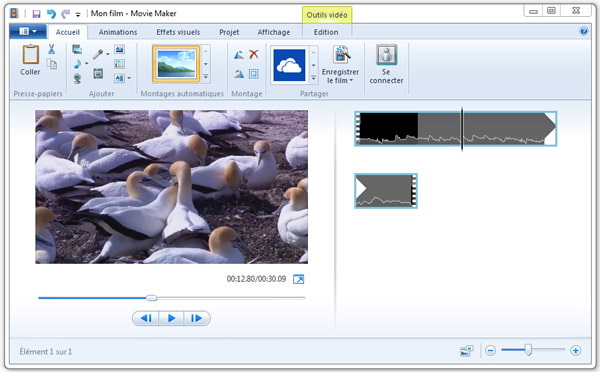Click the gannets video preview monitor

click(x=171, y=187)
